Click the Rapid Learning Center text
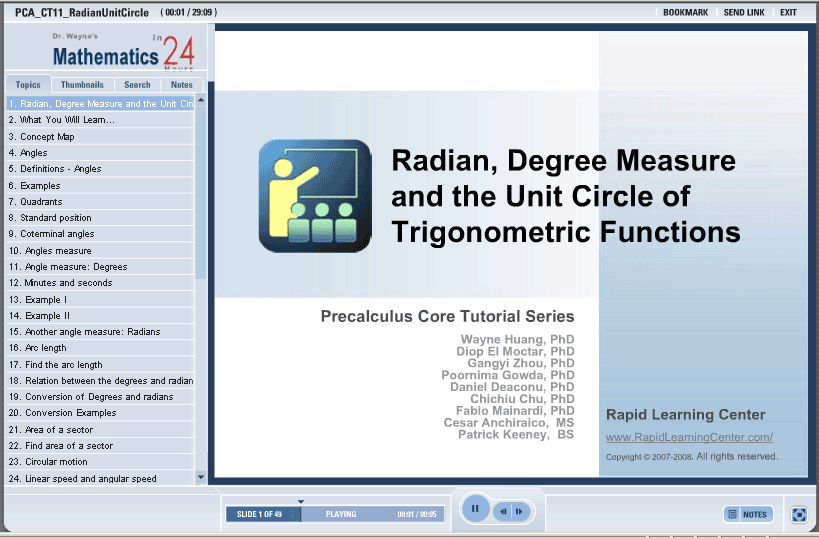 pyautogui.click(x=685, y=415)
